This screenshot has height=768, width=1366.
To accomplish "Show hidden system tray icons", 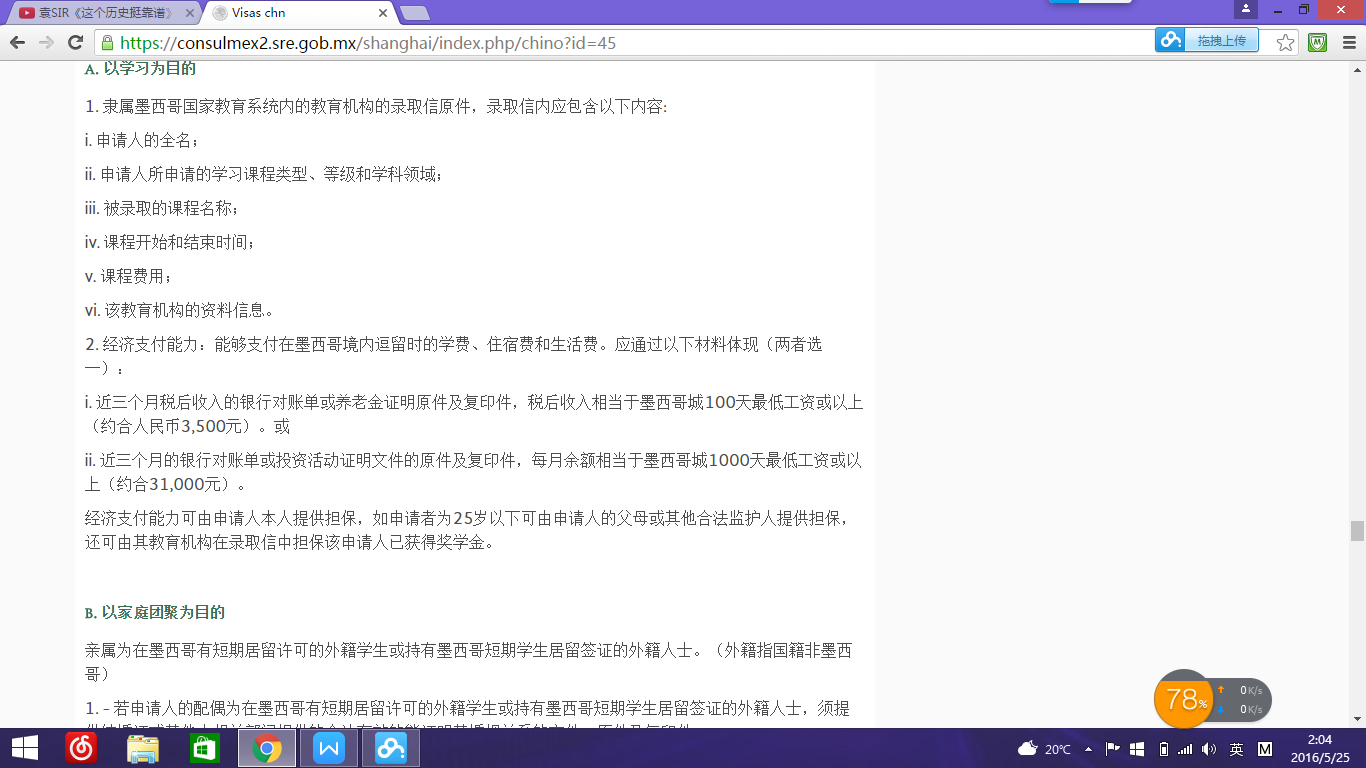I will [x=1087, y=749].
